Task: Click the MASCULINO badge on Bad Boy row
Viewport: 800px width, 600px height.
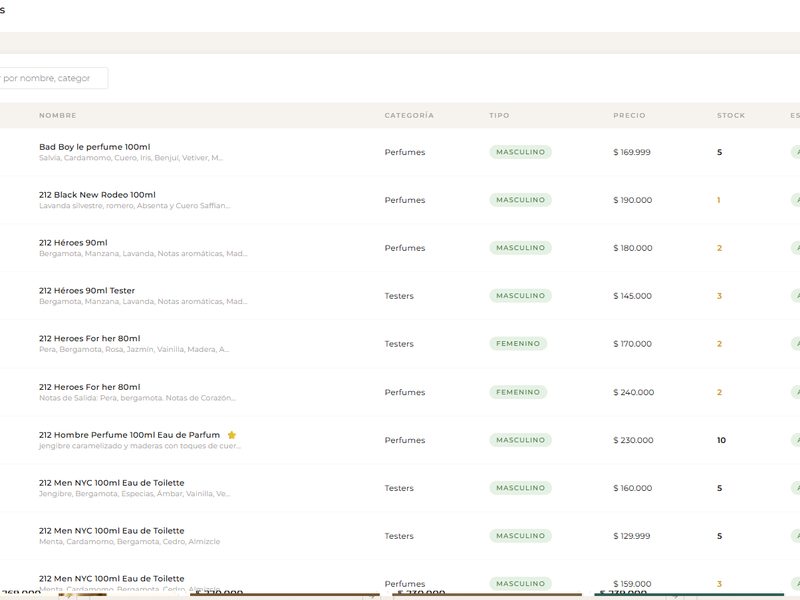Action: (520, 152)
